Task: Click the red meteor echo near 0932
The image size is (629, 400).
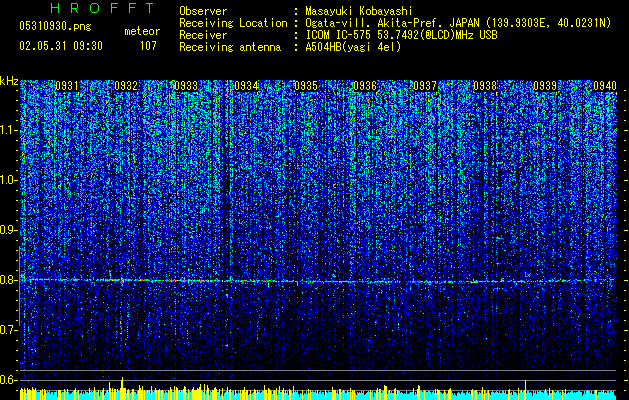Action: pos(122,282)
